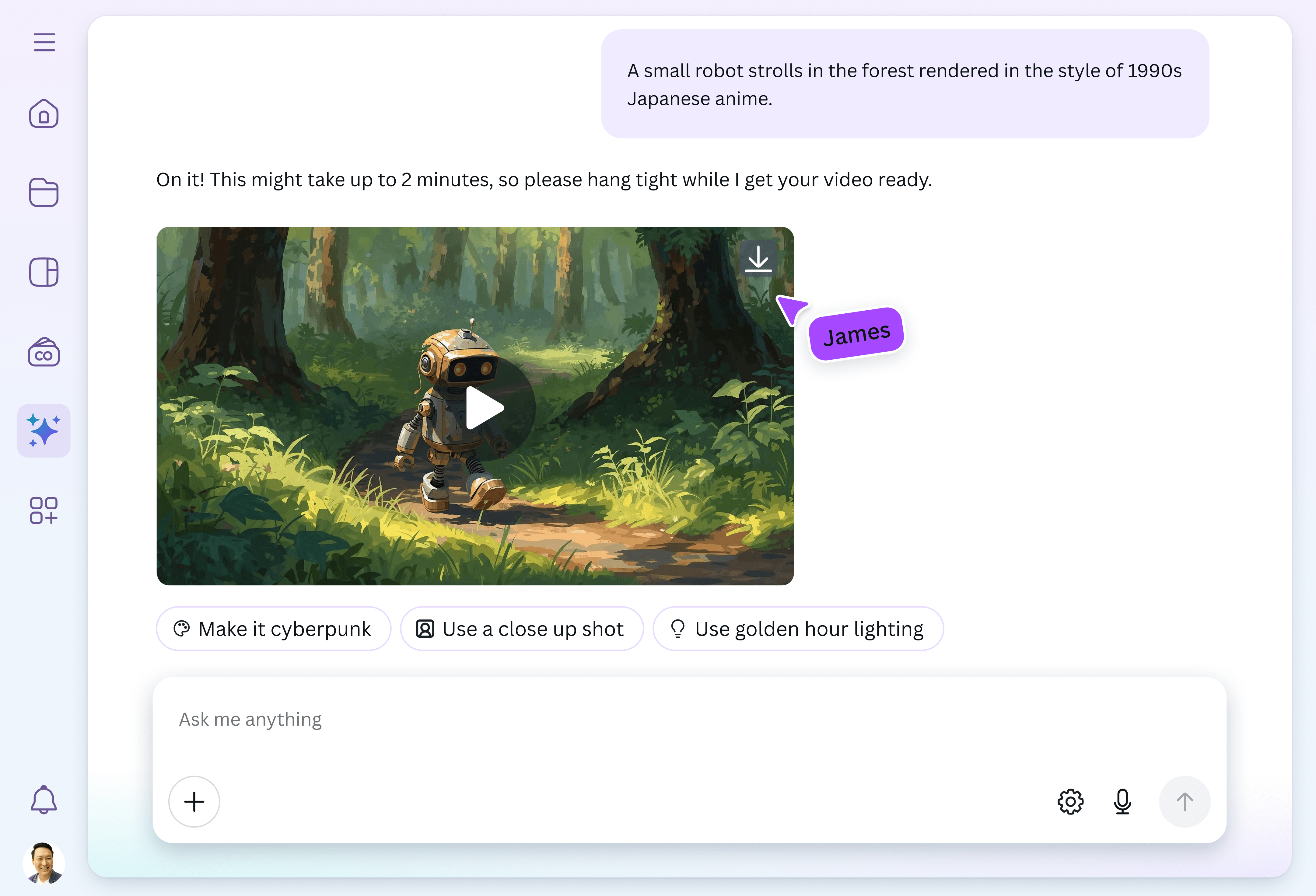Click "Make it cyberpunk" suggestion

click(x=274, y=629)
